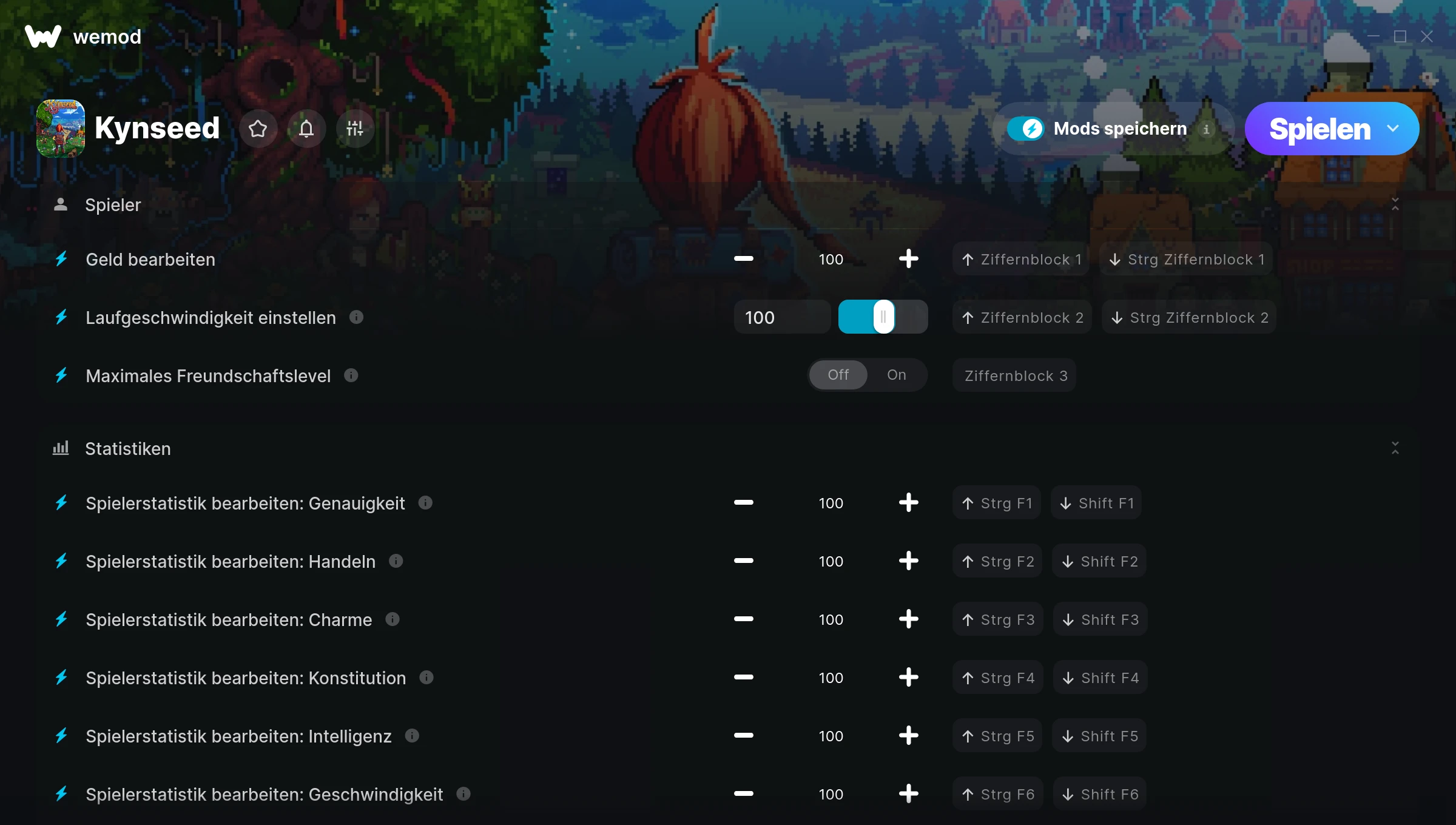Click the Strg F2 hotkey for Handeln
Image resolution: width=1456 pixels, height=825 pixels.
coord(997,561)
